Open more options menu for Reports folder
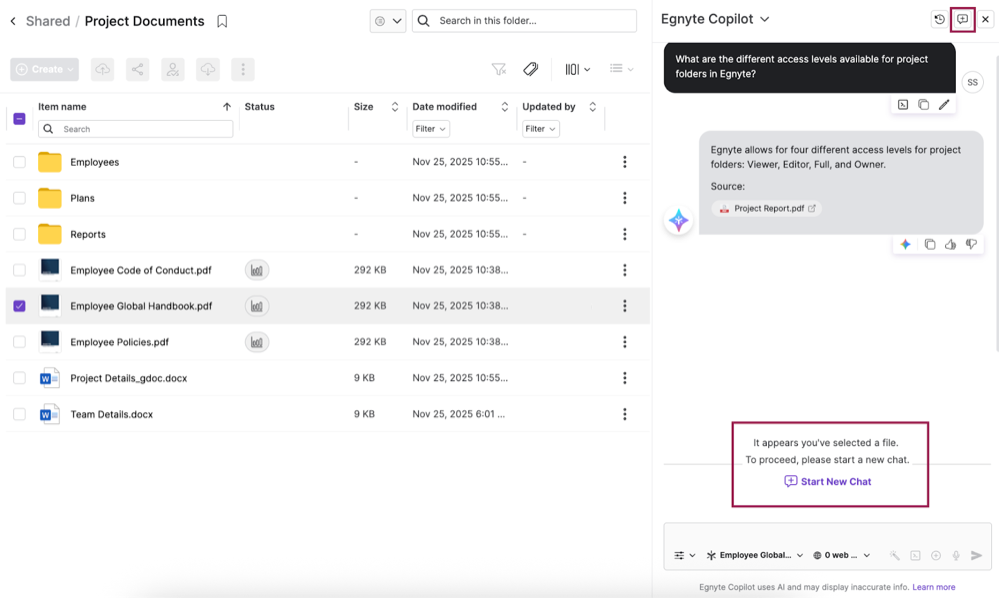 point(625,234)
